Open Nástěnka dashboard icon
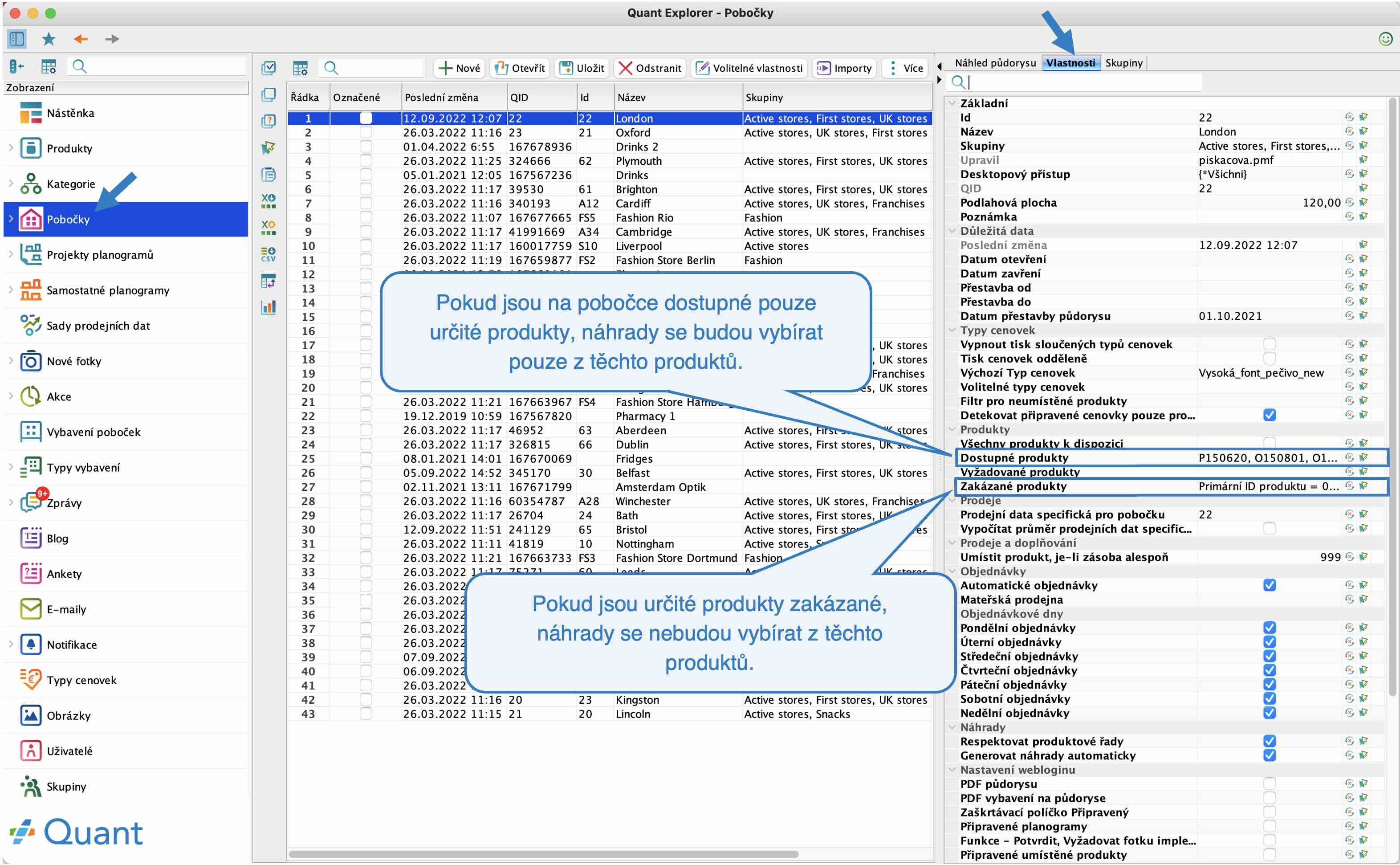Screen dimensions: 1400x865 [30, 113]
